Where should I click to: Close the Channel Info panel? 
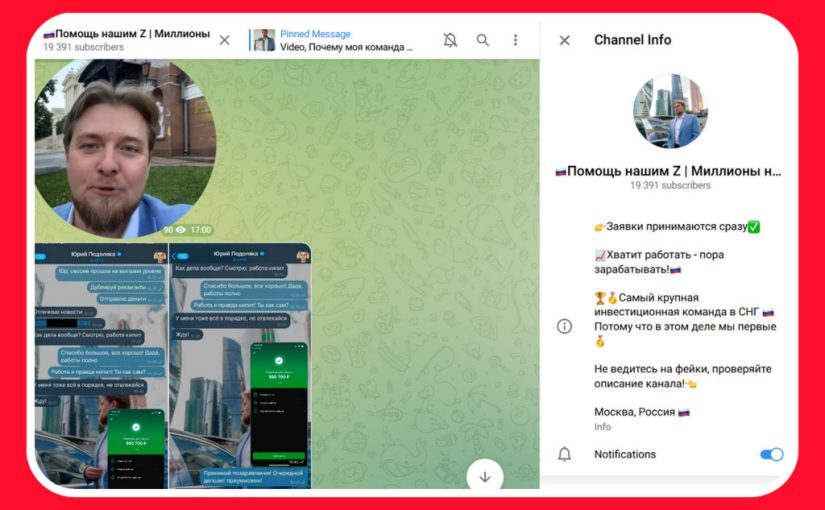(x=564, y=40)
